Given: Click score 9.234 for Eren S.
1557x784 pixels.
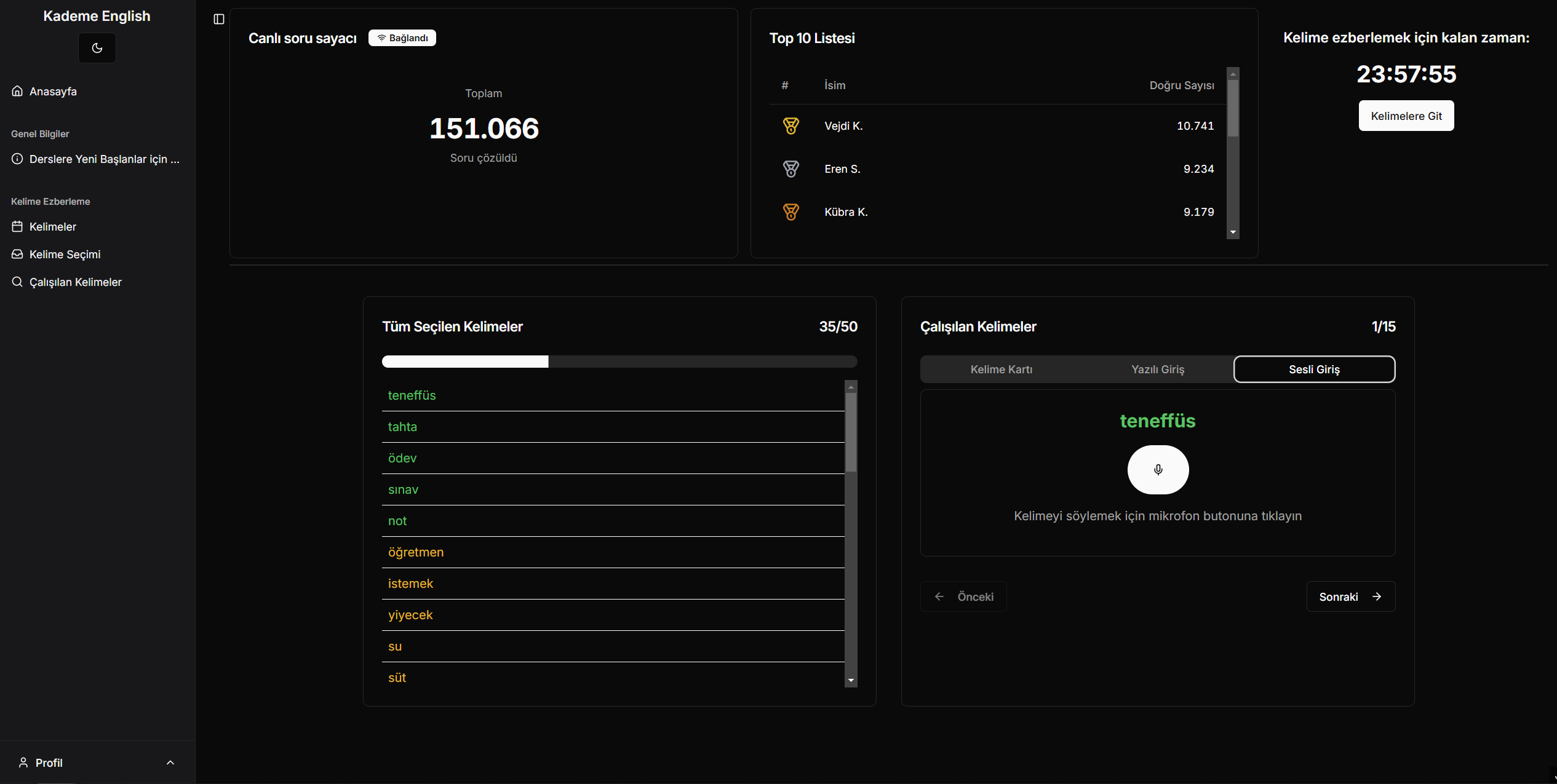Looking at the screenshot, I should point(1198,169).
